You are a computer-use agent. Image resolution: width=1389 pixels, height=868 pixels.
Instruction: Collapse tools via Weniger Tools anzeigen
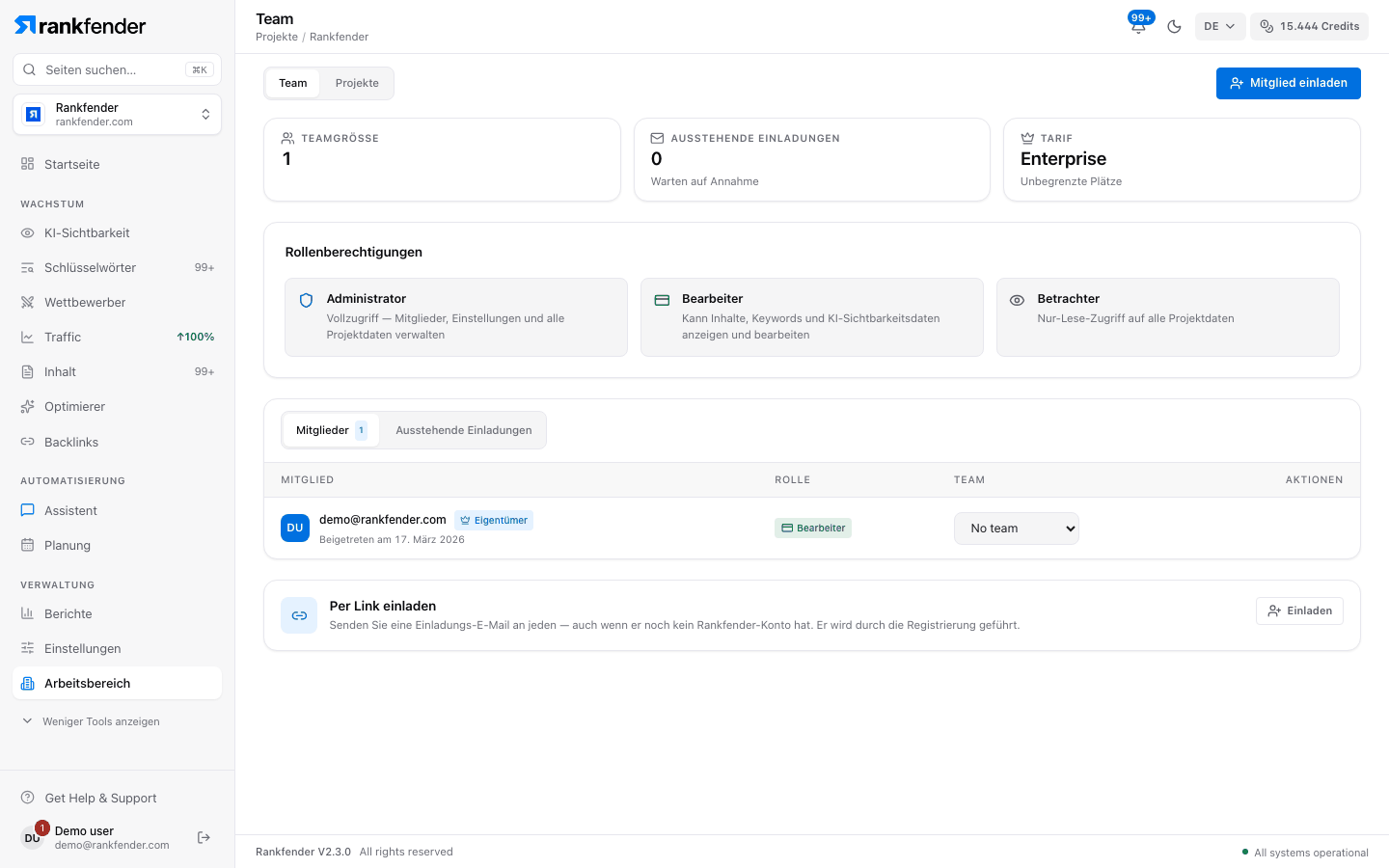coord(91,721)
